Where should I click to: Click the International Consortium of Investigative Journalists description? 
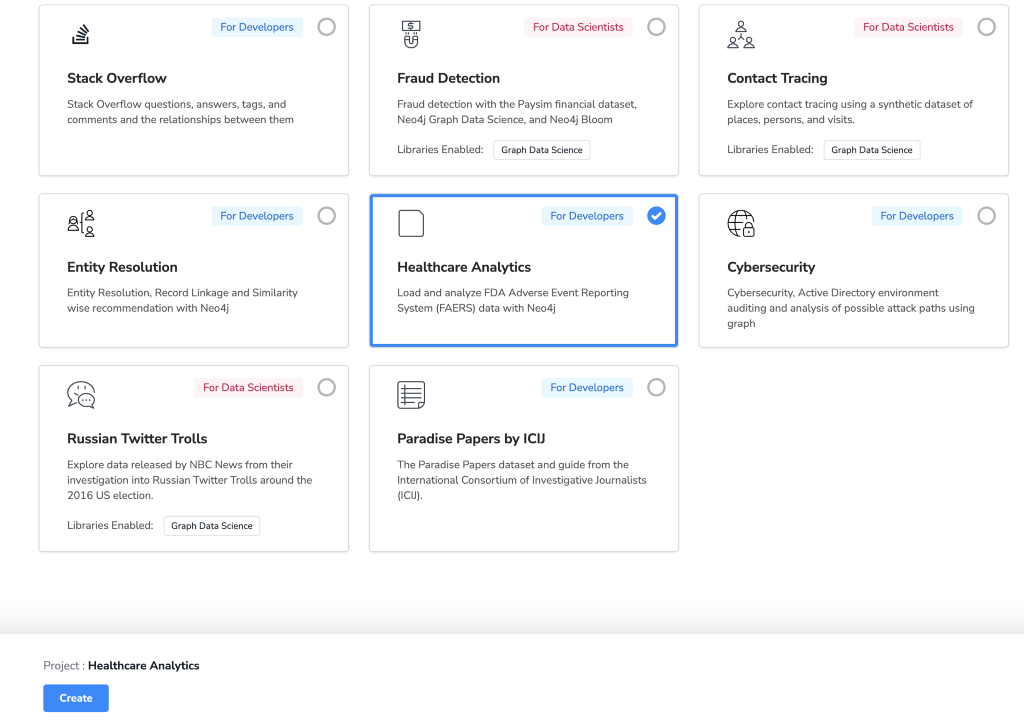[x=522, y=480]
